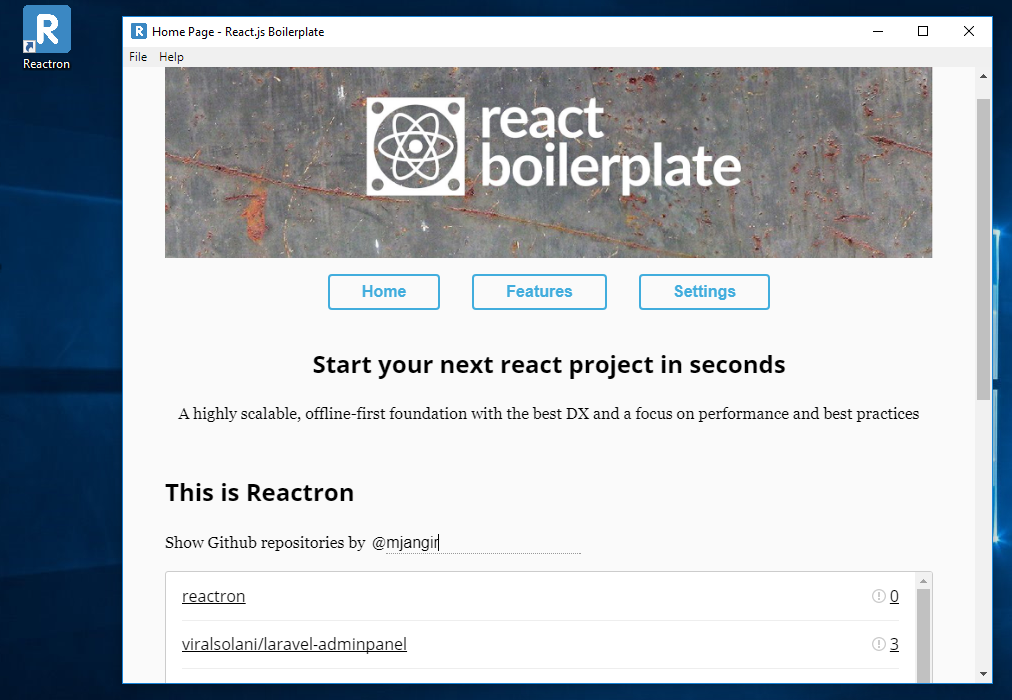
Task: Click the main page vertical scrollbar thumb
Action: pos(984,249)
